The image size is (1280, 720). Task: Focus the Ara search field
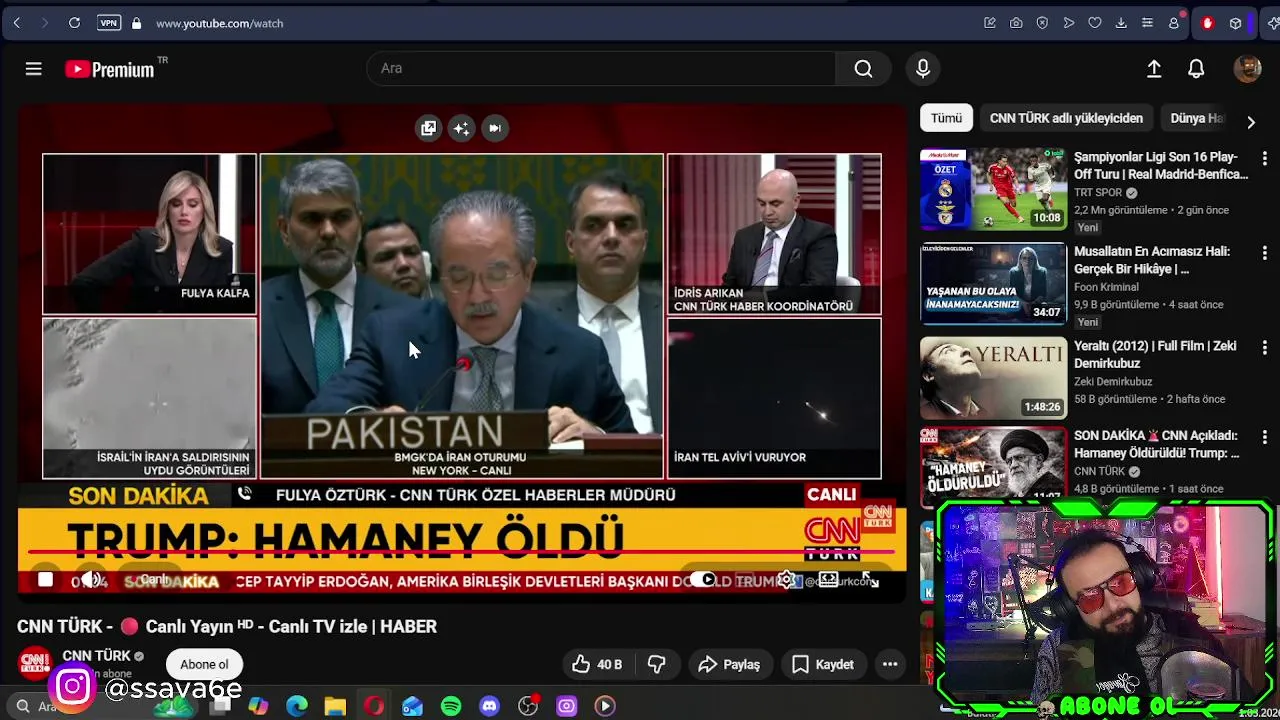(601, 69)
